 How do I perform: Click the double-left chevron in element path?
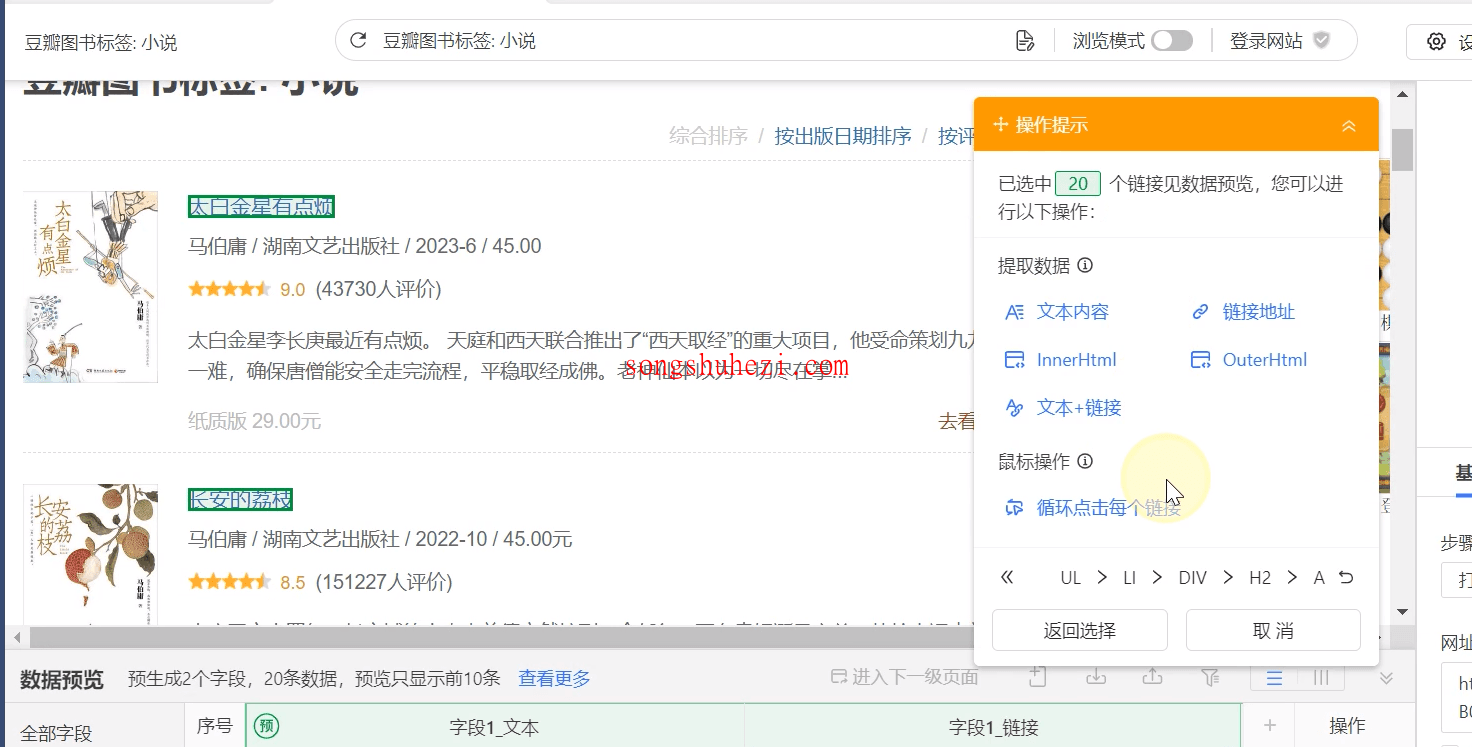click(x=1007, y=577)
